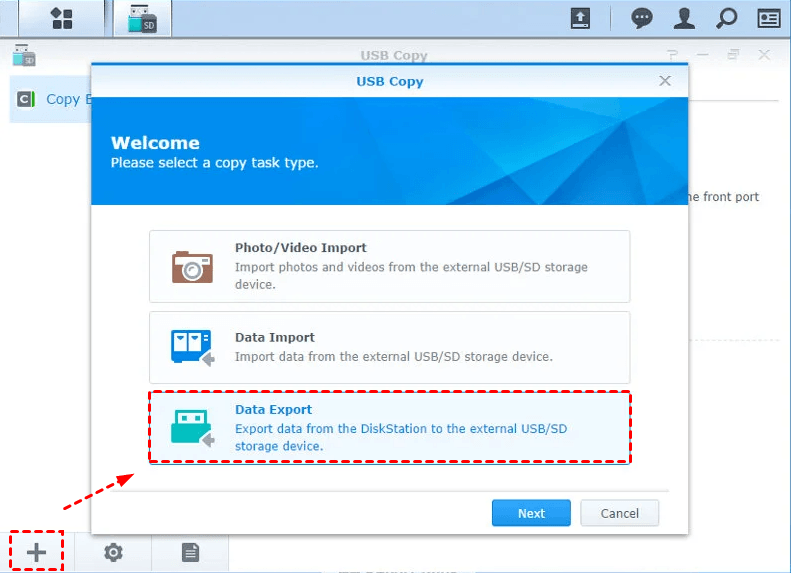Open the upload queue icon in top bar

click(580, 19)
